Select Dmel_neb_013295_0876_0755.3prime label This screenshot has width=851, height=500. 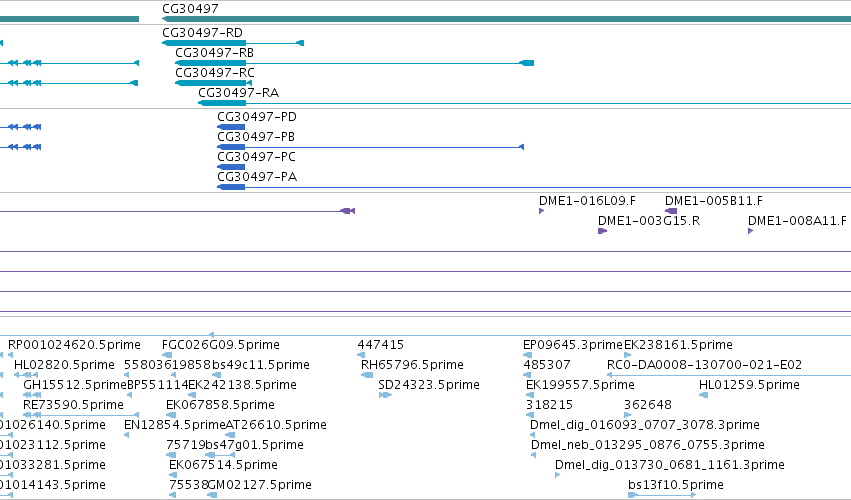[x=647, y=445]
